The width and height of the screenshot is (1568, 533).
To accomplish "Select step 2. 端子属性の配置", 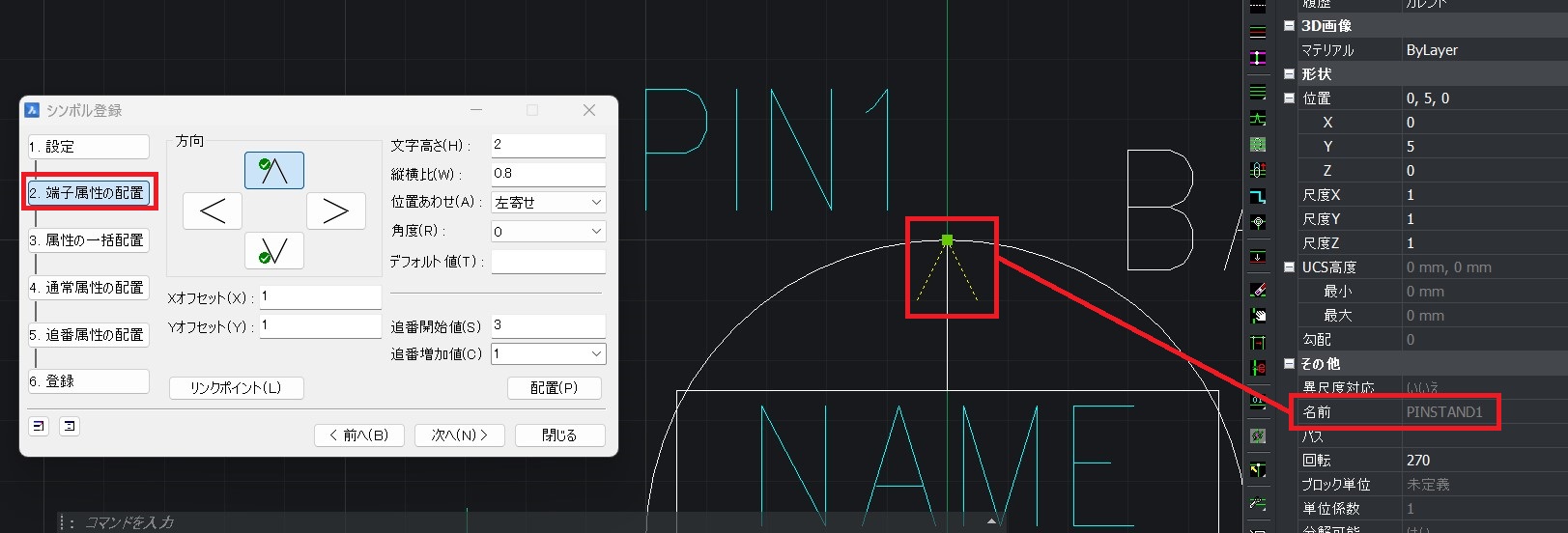I will click(88, 193).
